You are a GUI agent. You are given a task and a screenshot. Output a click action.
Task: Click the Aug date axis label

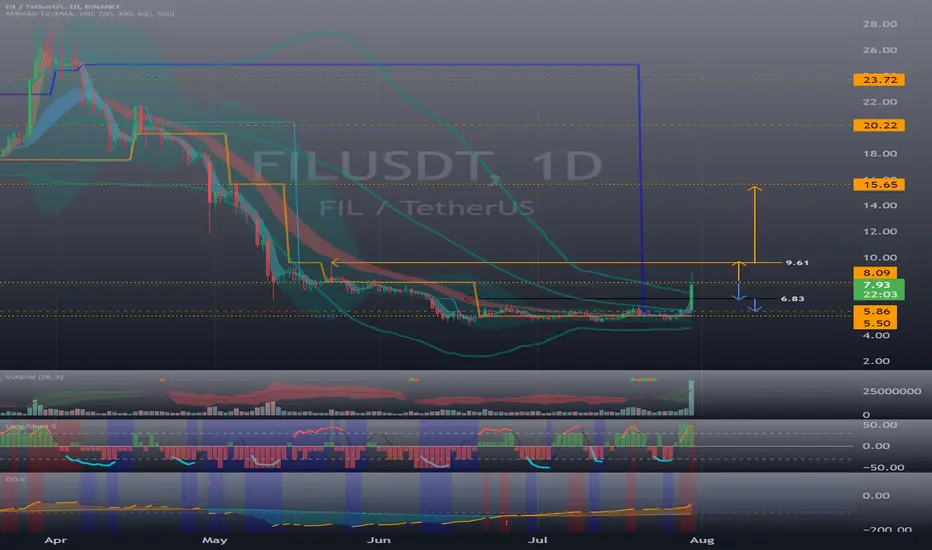[702, 540]
